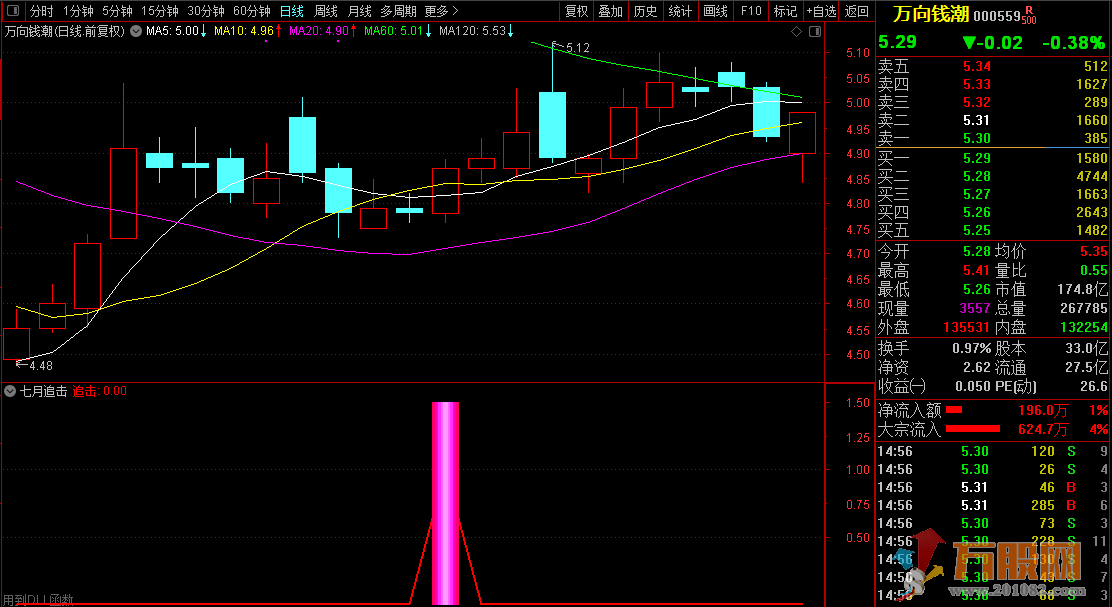Screen dimensions: 1112x607
Task: Click the R 500 margin badge
Action: coord(1029,15)
